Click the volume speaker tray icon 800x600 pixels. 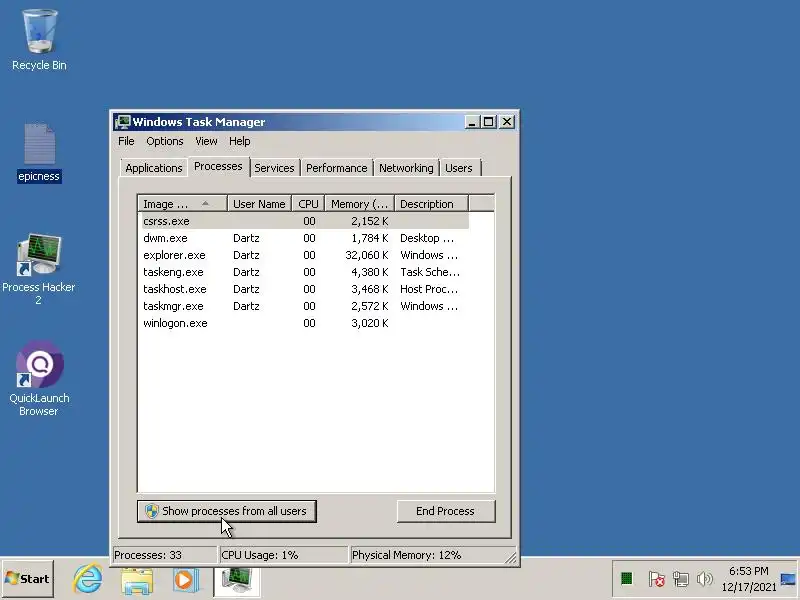(x=705, y=579)
